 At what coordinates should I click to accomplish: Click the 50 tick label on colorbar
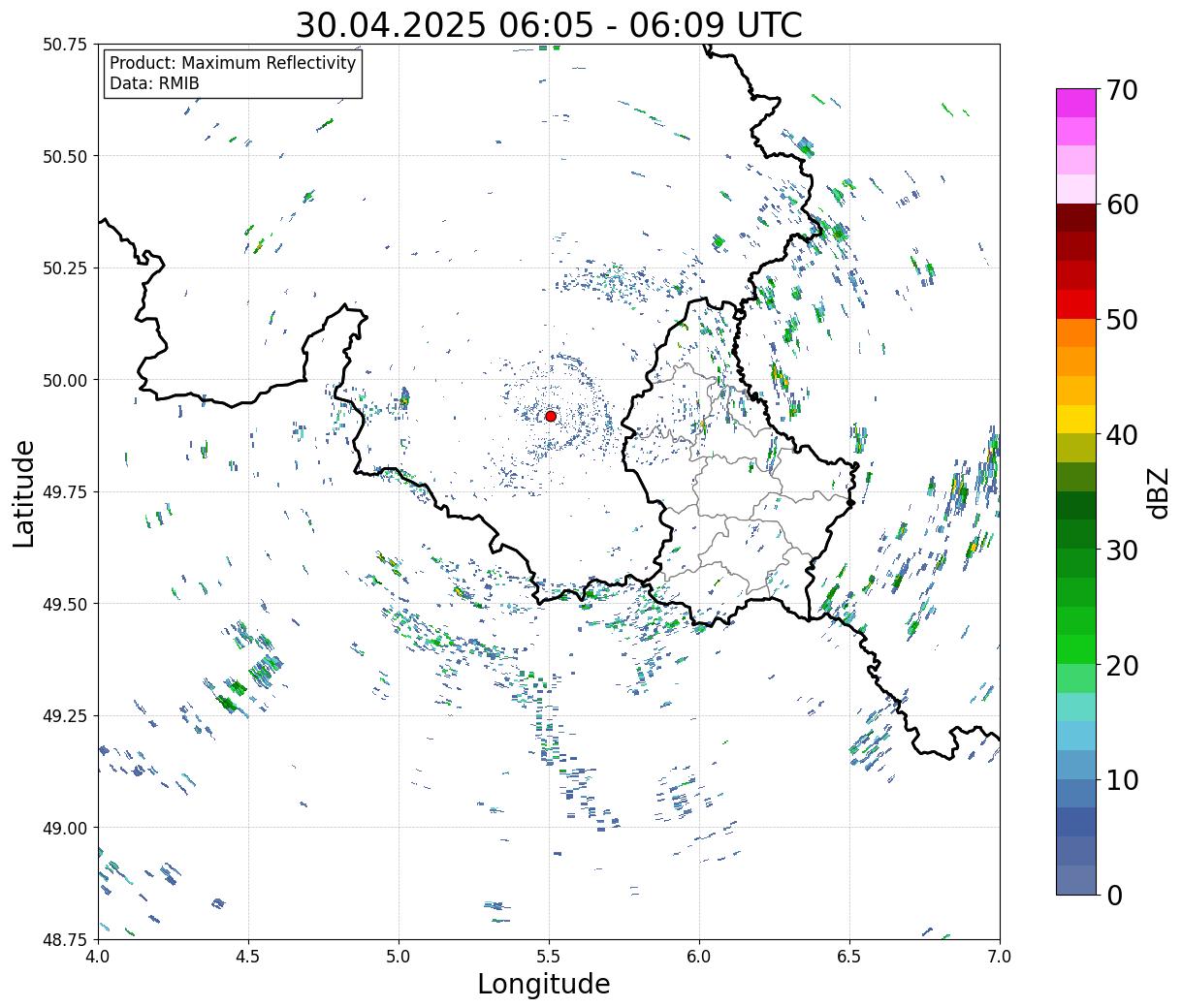click(1121, 320)
